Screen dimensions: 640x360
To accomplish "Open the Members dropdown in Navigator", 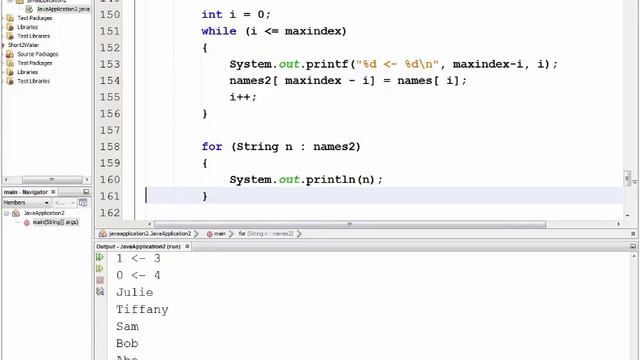I will tap(26, 203).
